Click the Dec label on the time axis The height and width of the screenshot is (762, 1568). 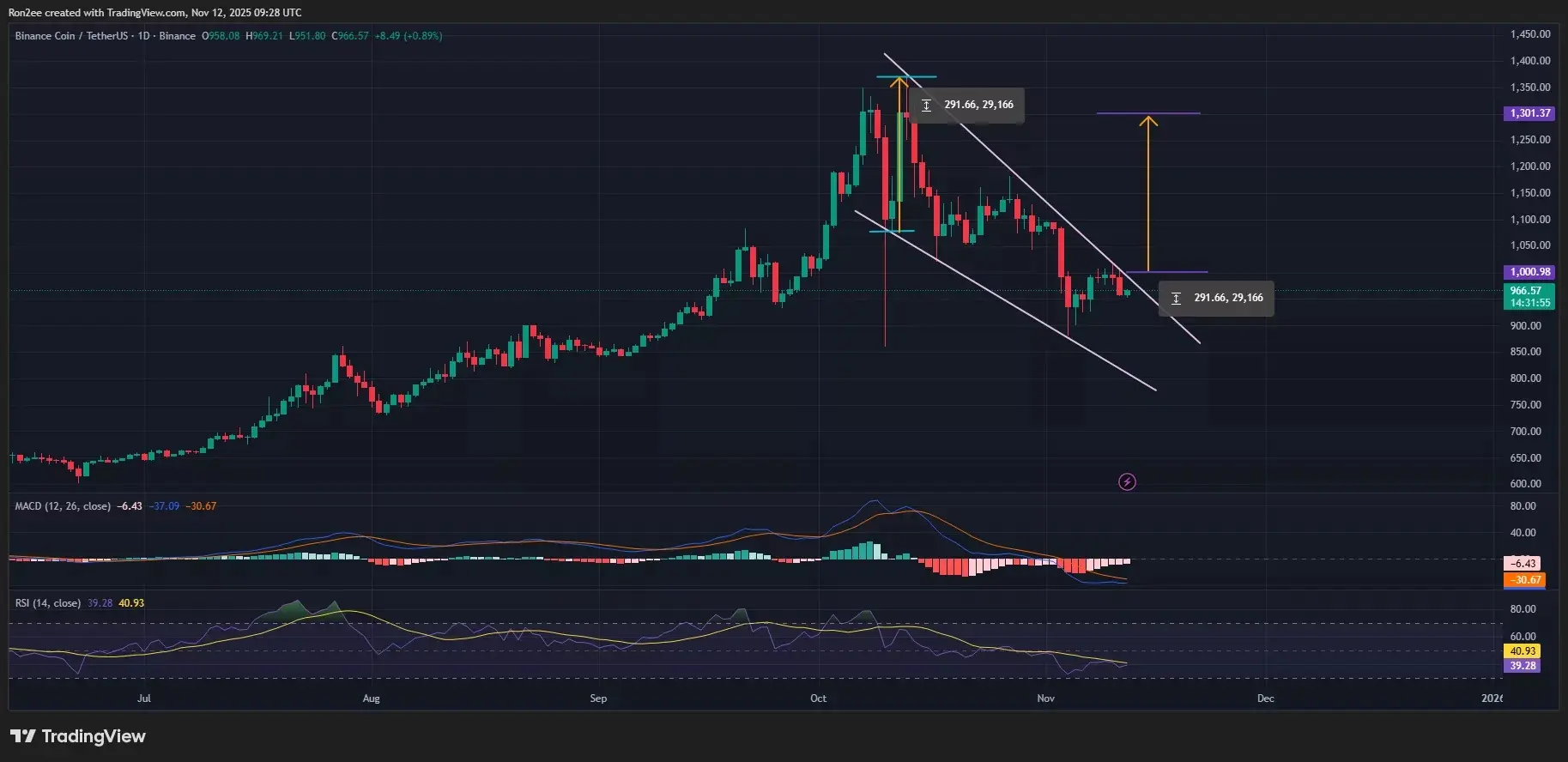coord(1265,698)
